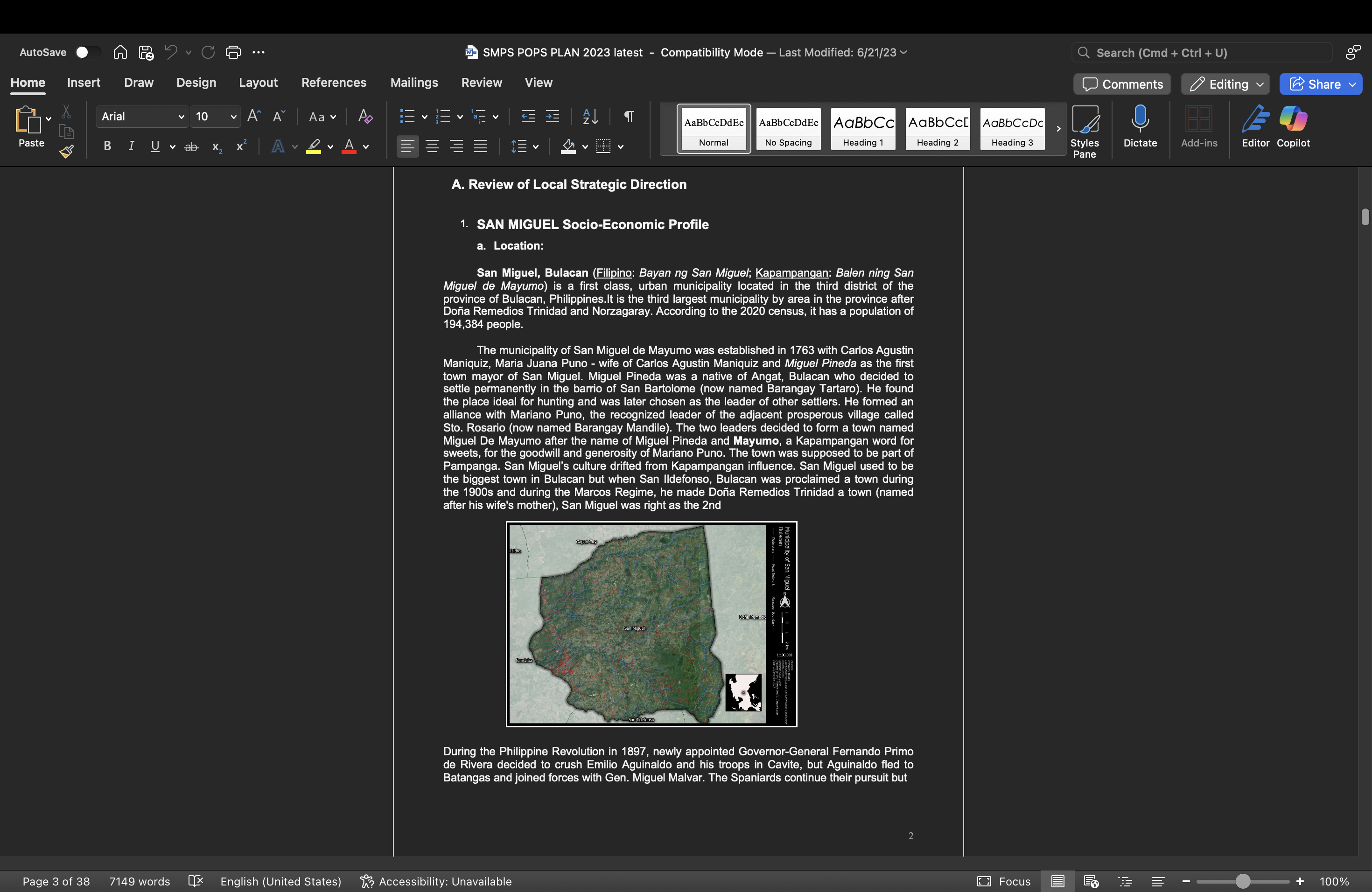This screenshot has width=1372, height=892.
Task: Toggle italic formatting
Action: point(132,146)
